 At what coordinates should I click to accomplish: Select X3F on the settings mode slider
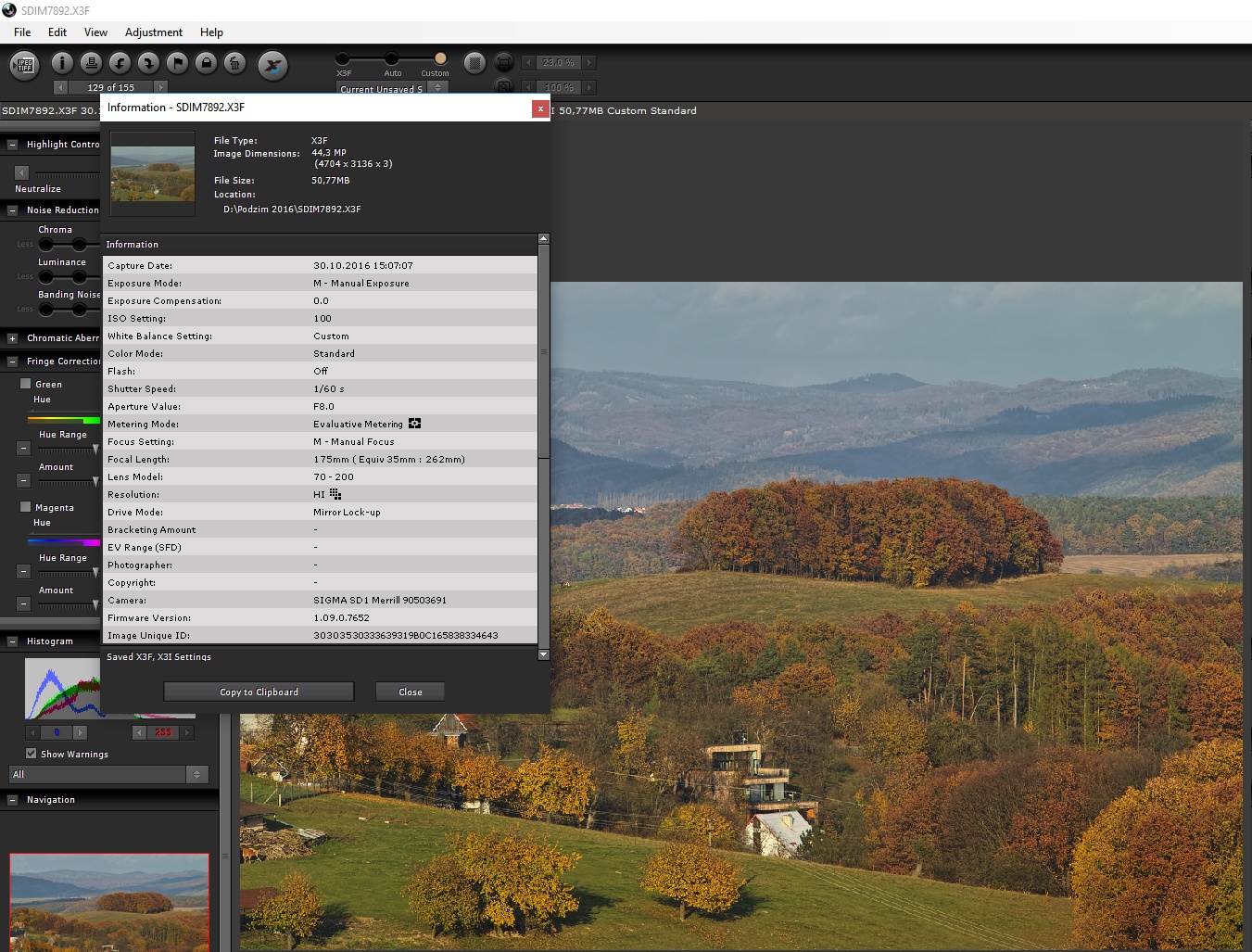tap(343, 59)
